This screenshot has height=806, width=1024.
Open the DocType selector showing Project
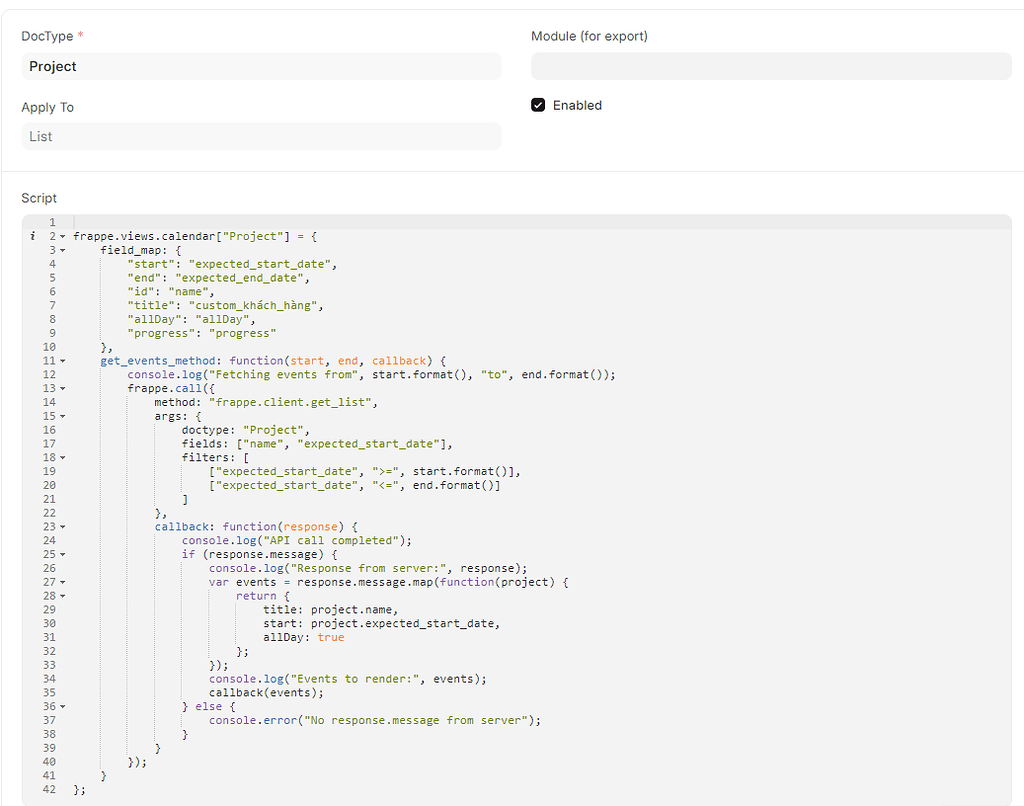260,66
